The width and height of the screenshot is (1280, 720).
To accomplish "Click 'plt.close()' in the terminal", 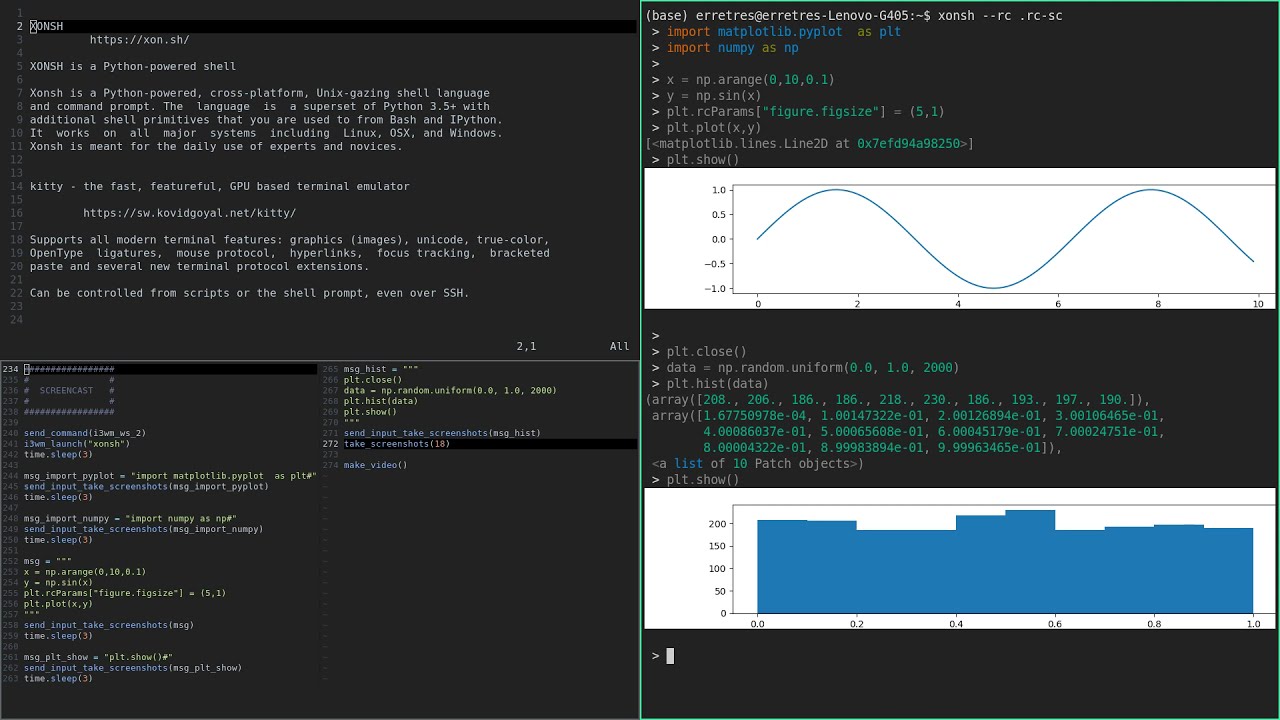I will [x=707, y=352].
